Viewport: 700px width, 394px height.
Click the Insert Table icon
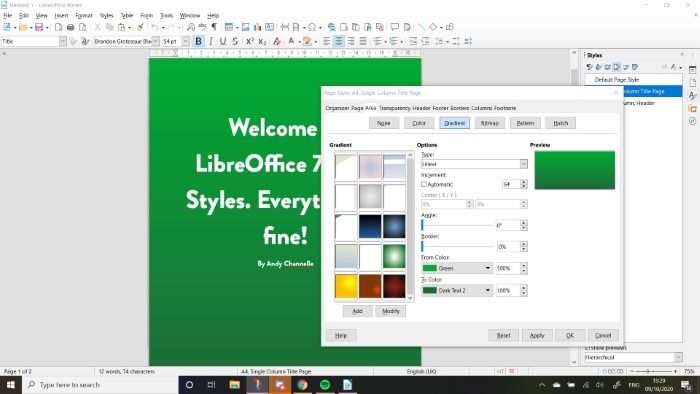coord(229,27)
